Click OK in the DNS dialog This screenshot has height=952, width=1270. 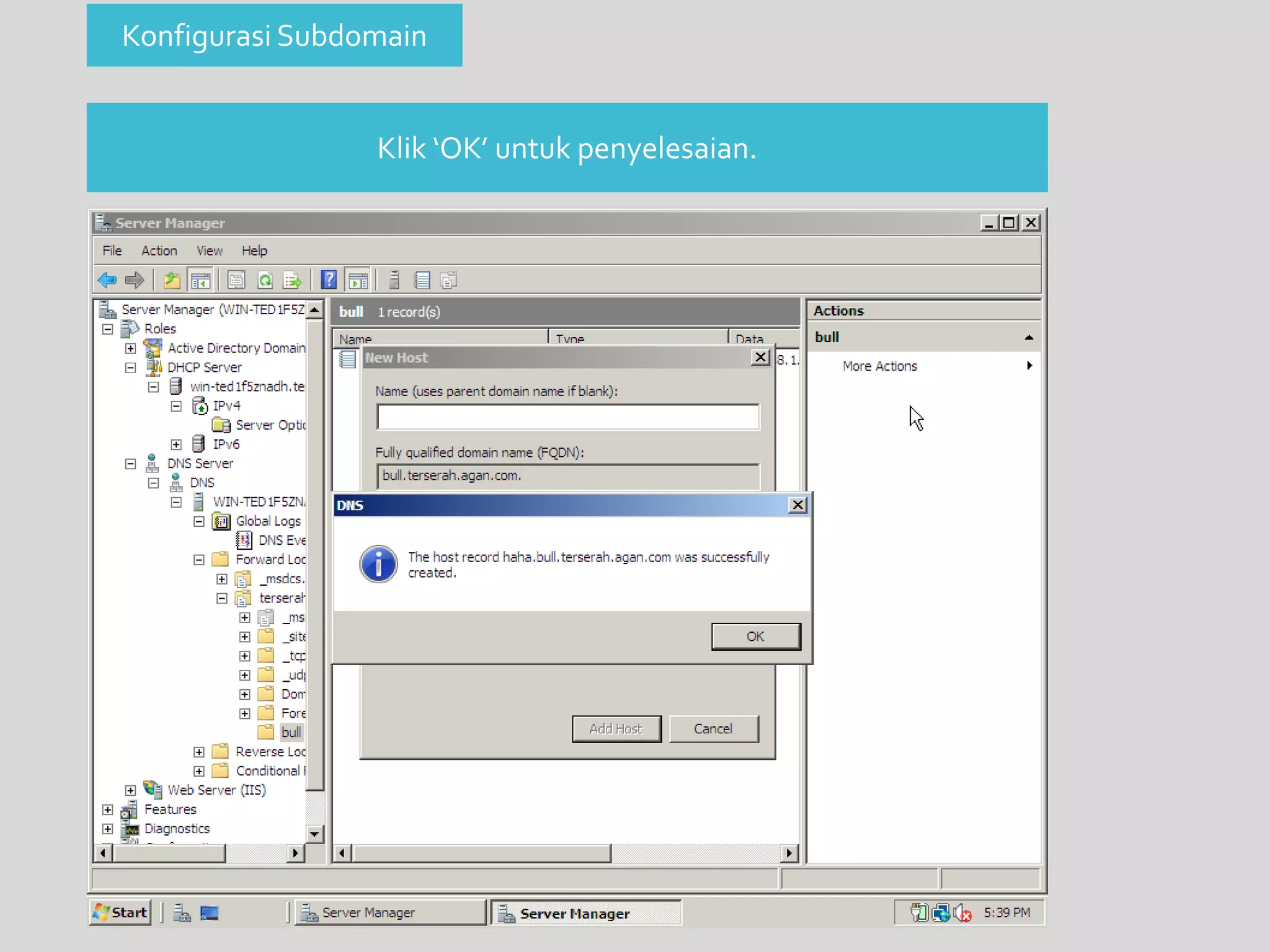click(x=756, y=637)
